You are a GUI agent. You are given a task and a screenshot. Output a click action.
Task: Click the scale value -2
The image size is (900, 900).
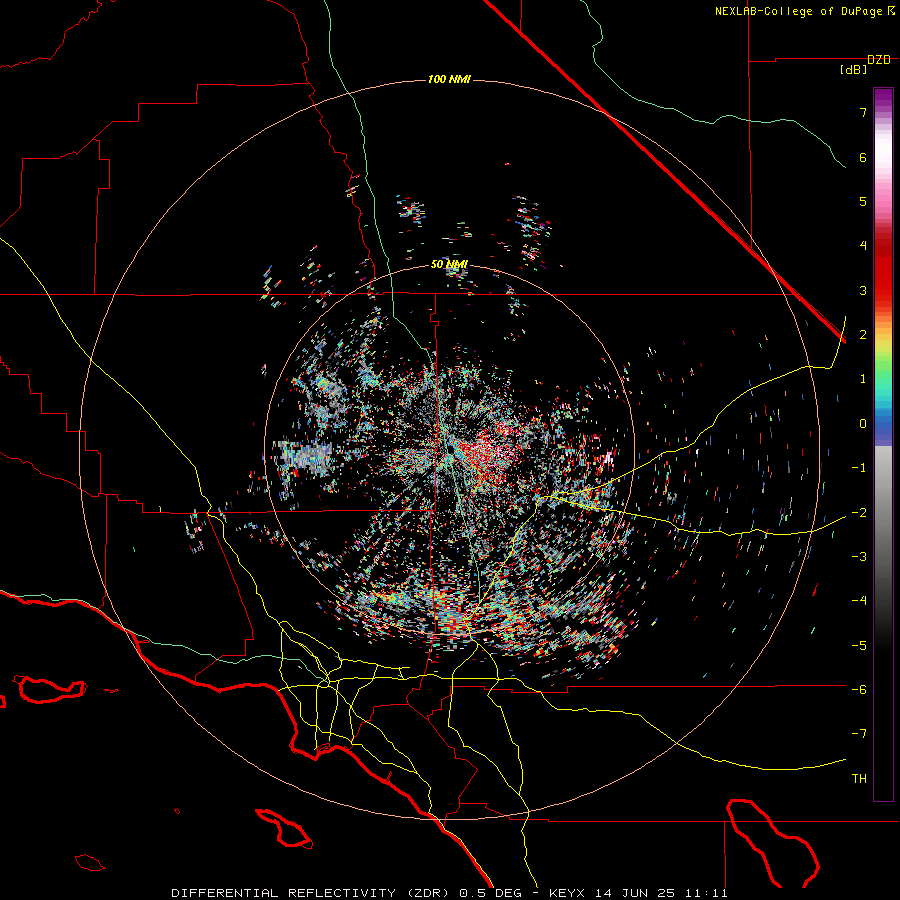click(859, 512)
